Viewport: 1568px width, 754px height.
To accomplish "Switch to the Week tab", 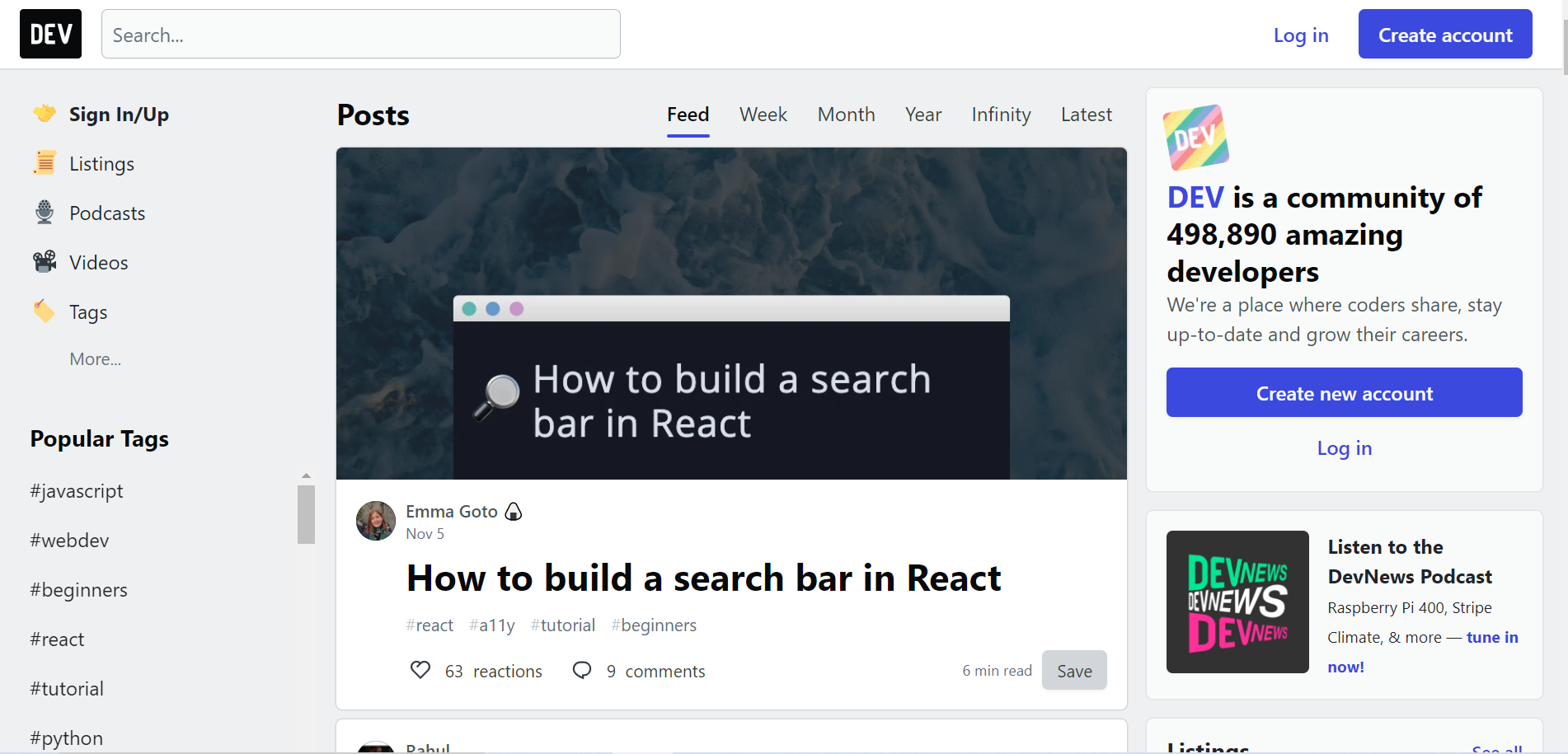I will click(763, 115).
